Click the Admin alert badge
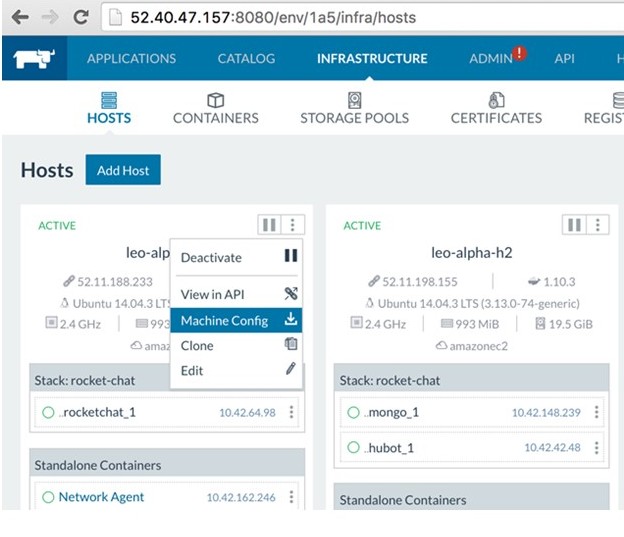The height and width of the screenshot is (537, 624). click(519, 54)
